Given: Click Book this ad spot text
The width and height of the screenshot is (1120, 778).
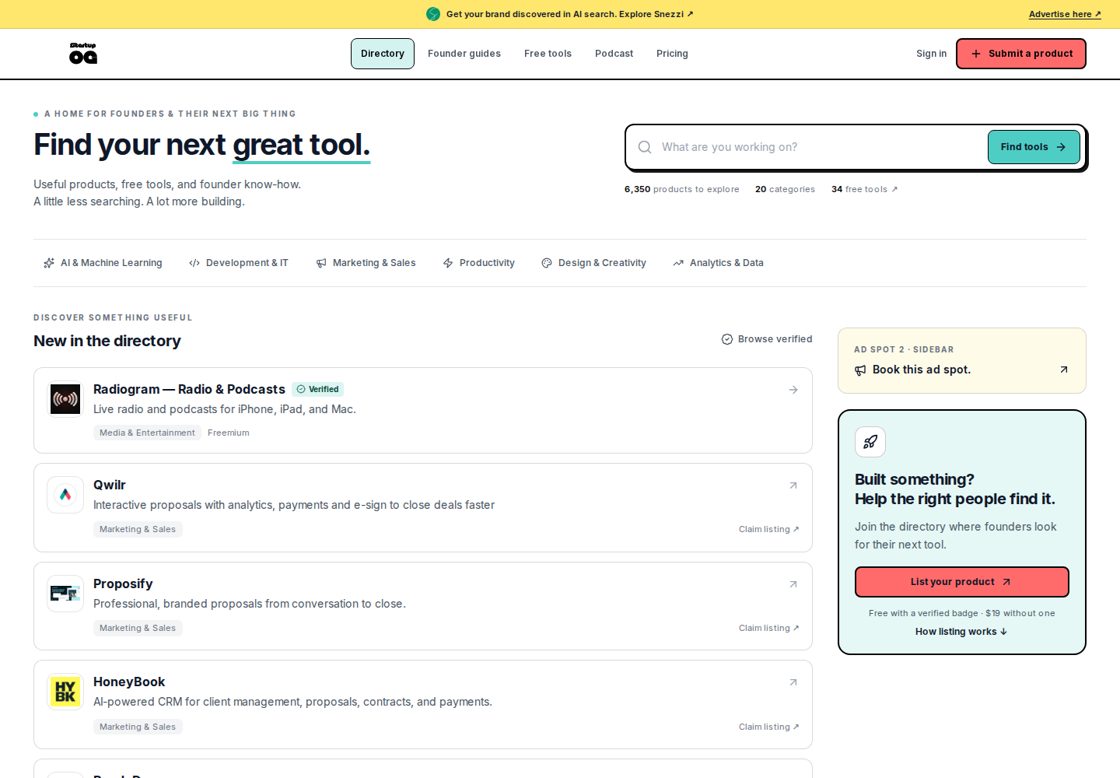Looking at the screenshot, I should tap(921, 370).
